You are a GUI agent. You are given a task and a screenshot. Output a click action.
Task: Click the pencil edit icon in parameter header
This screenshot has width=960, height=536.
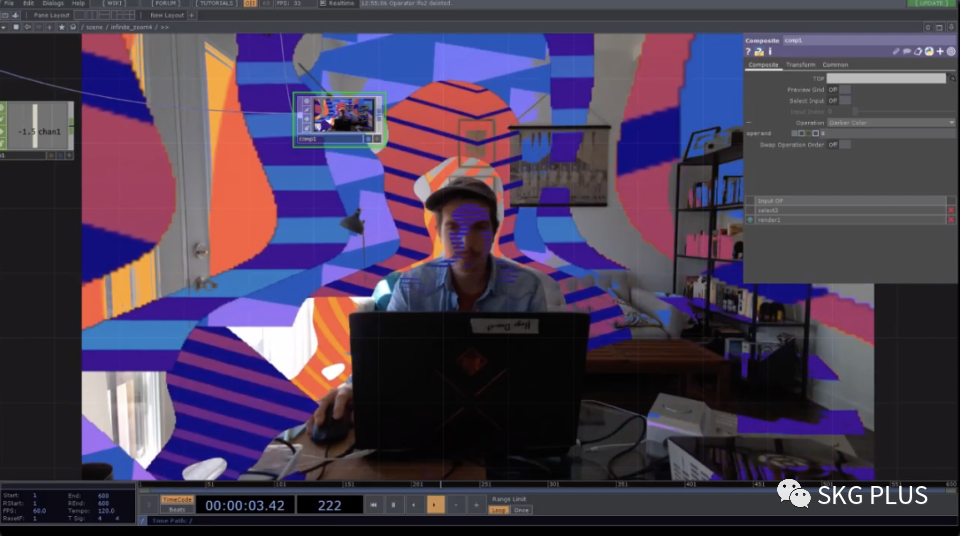(x=897, y=51)
